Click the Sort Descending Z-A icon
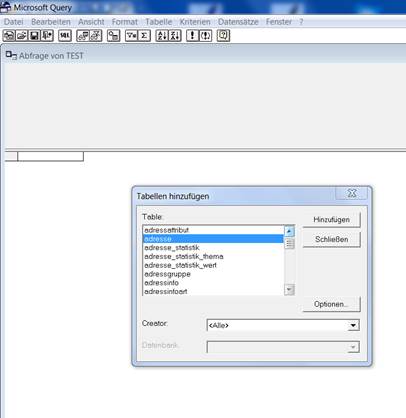The width and height of the screenshot is (406, 418). pyautogui.click(x=175, y=35)
